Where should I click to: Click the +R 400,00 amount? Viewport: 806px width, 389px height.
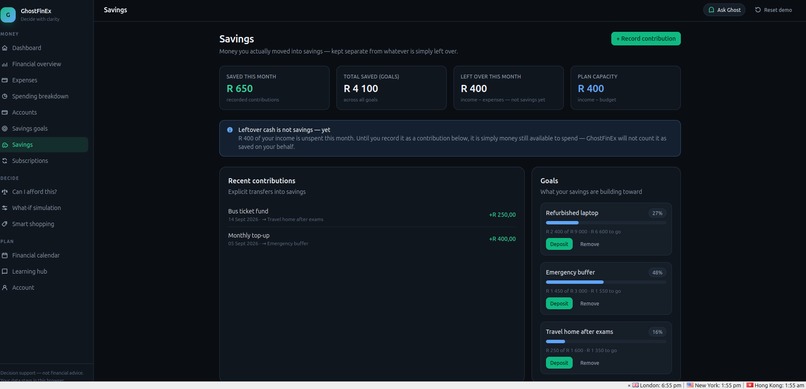point(502,239)
